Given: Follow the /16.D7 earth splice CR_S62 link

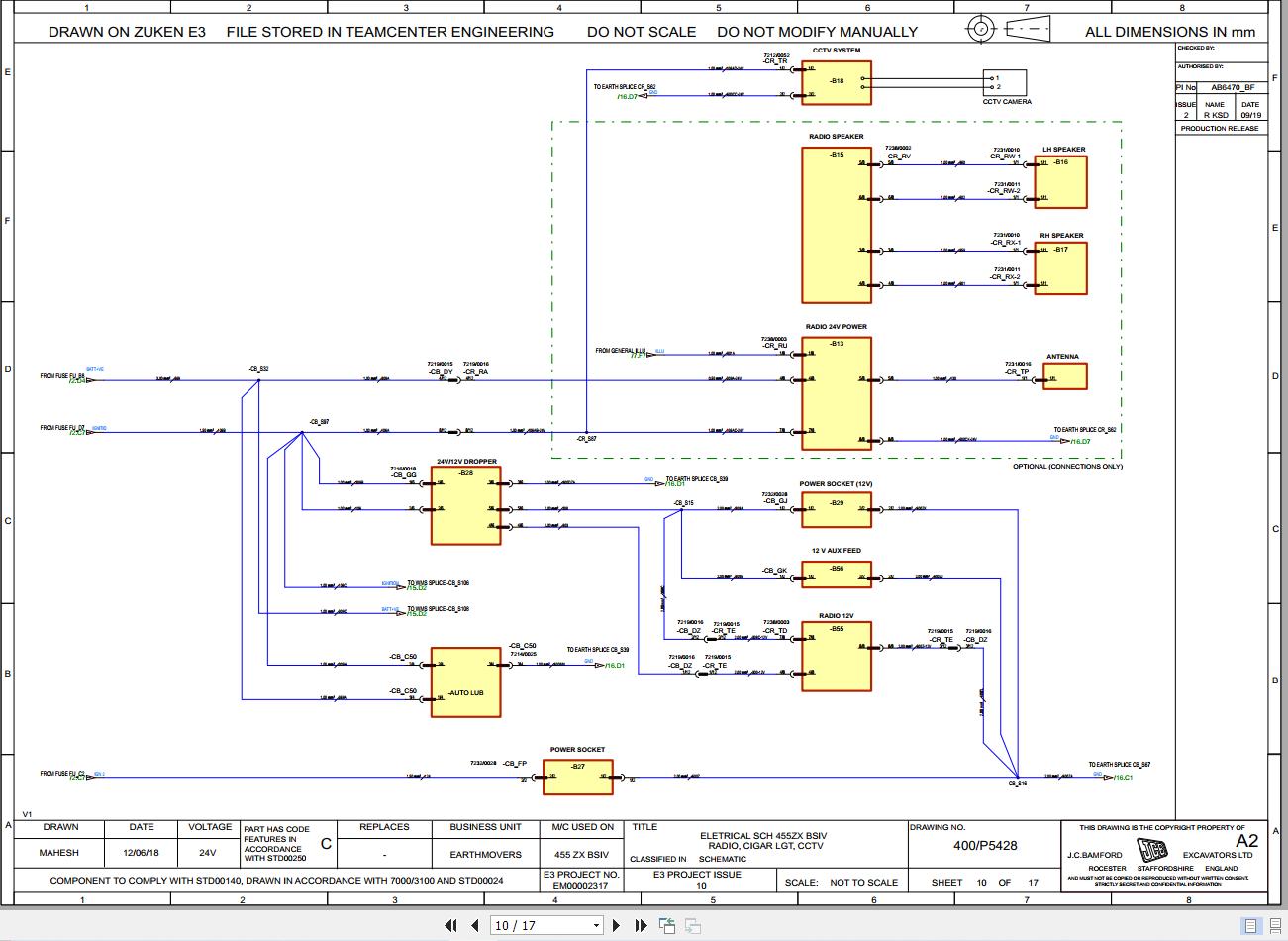Looking at the screenshot, I should click(x=628, y=97).
